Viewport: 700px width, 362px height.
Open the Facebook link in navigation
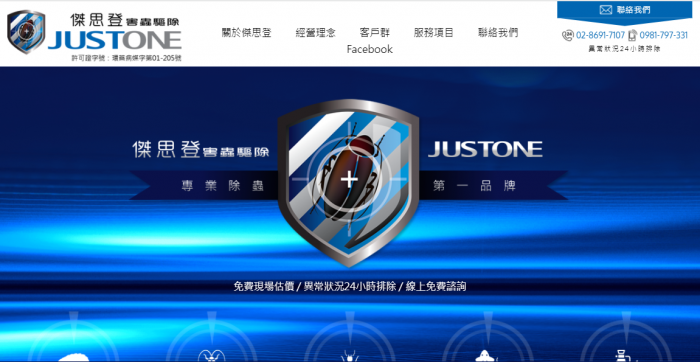tap(370, 49)
